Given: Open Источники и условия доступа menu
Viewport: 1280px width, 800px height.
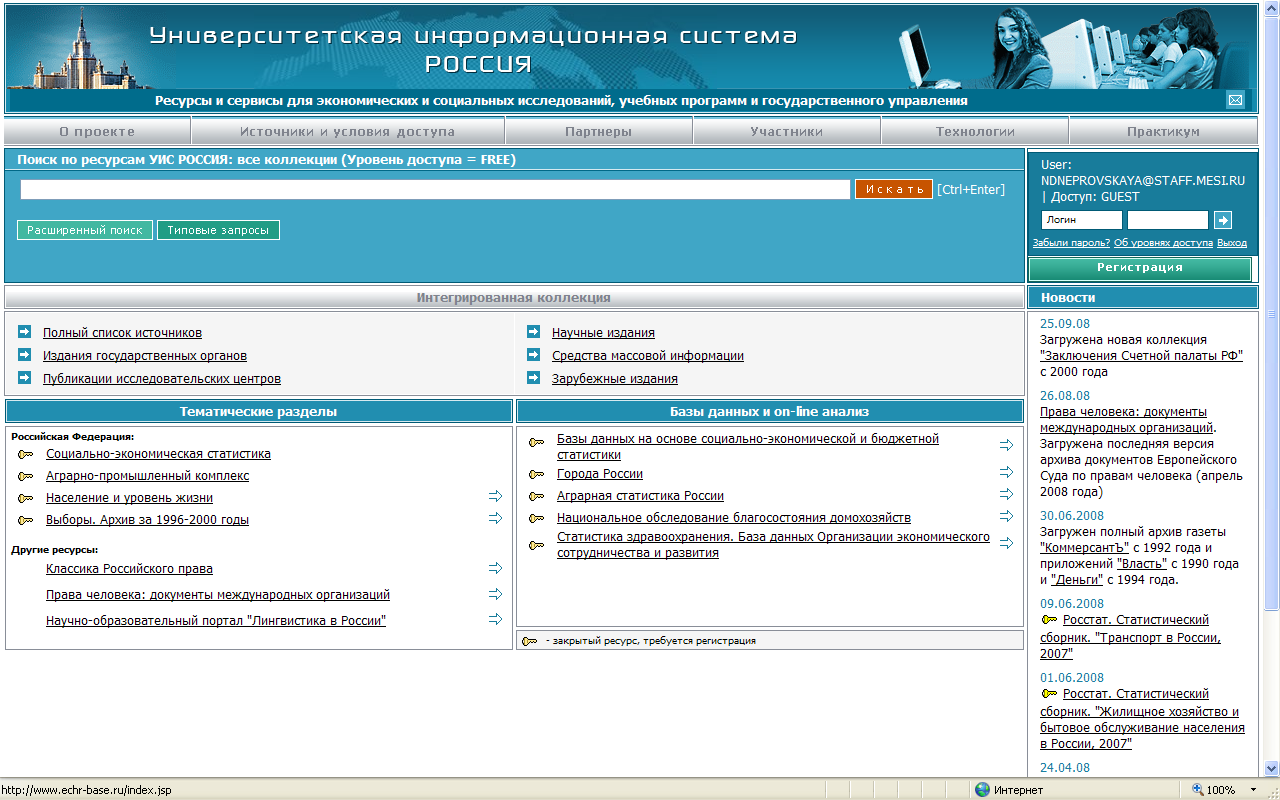Looking at the screenshot, I should pyautogui.click(x=348, y=131).
